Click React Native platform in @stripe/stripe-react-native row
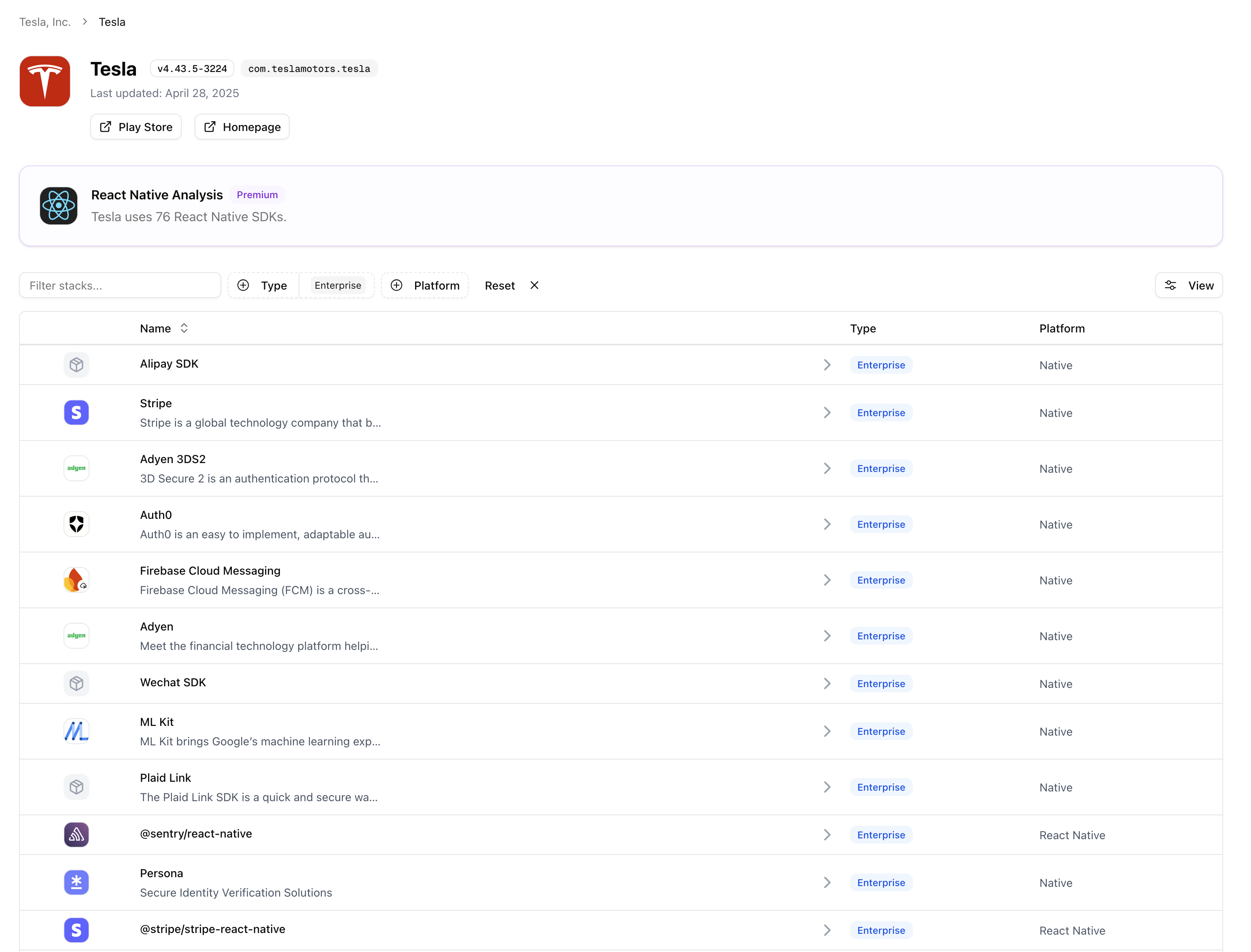This screenshot has width=1251, height=952. click(x=1073, y=931)
